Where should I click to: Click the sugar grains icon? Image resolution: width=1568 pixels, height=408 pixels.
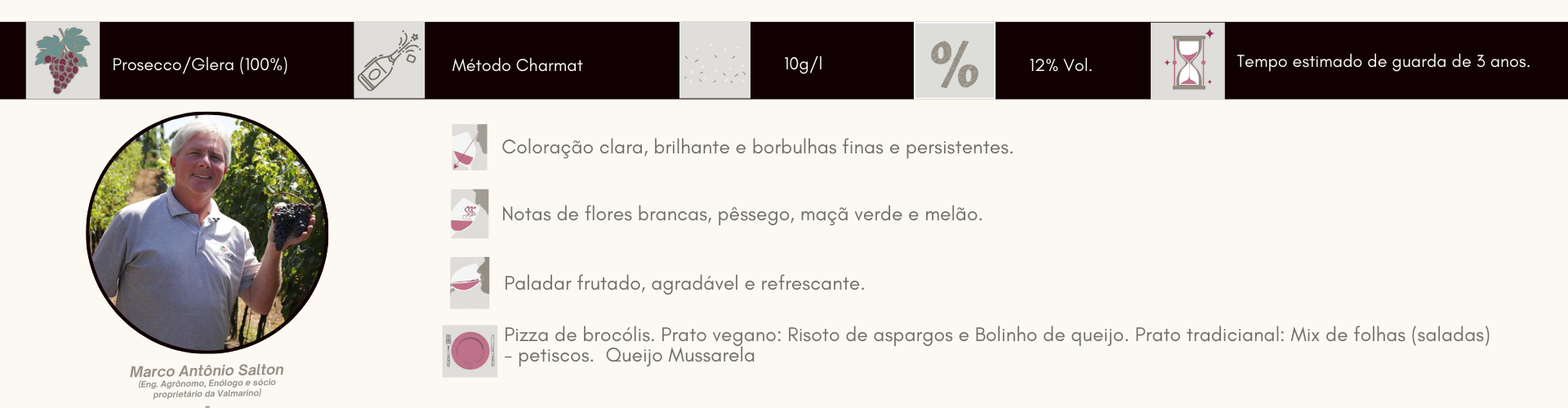715,60
